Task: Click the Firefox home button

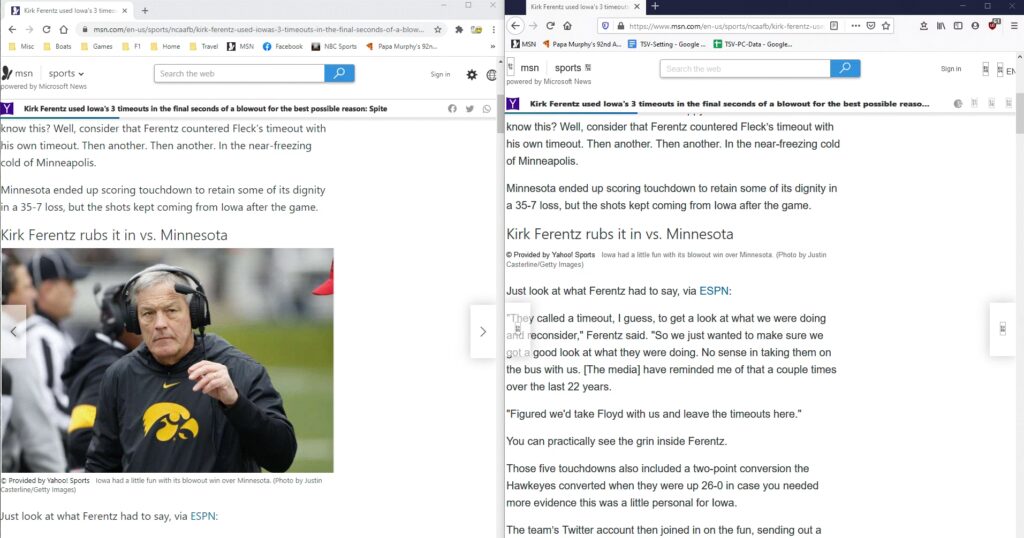Action: 567,25
